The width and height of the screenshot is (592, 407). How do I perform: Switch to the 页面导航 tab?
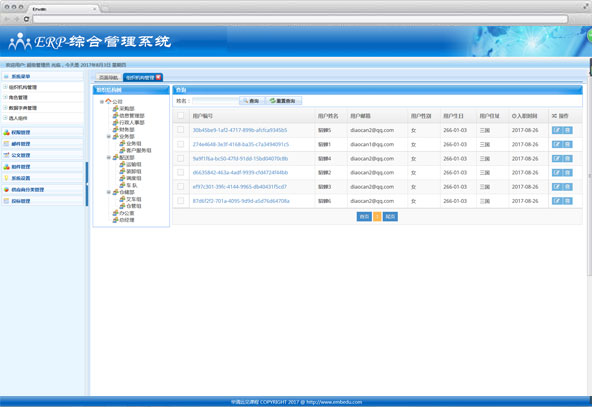click(x=108, y=77)
